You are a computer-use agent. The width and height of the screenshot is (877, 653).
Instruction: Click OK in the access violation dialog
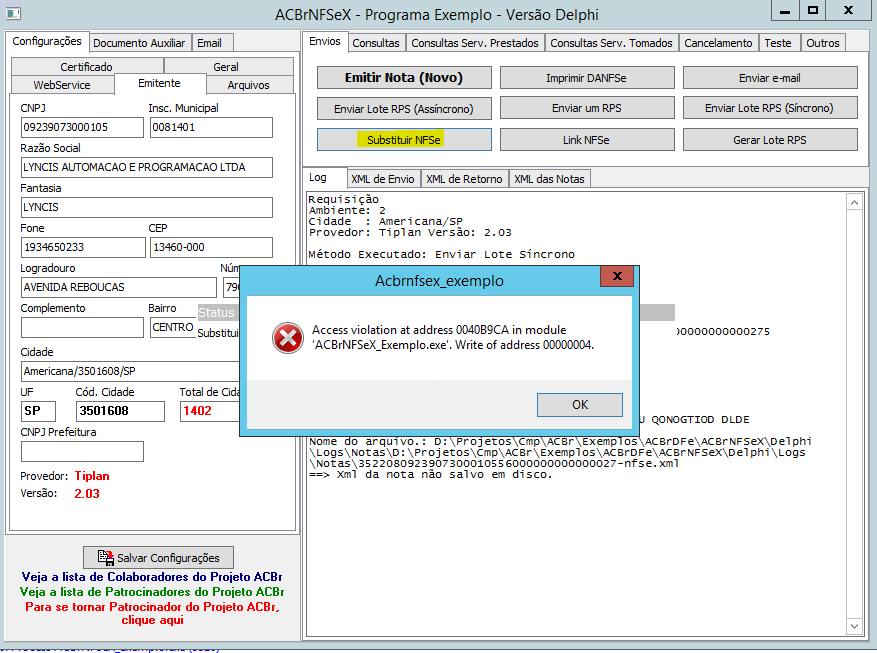(x=579, y=404)
